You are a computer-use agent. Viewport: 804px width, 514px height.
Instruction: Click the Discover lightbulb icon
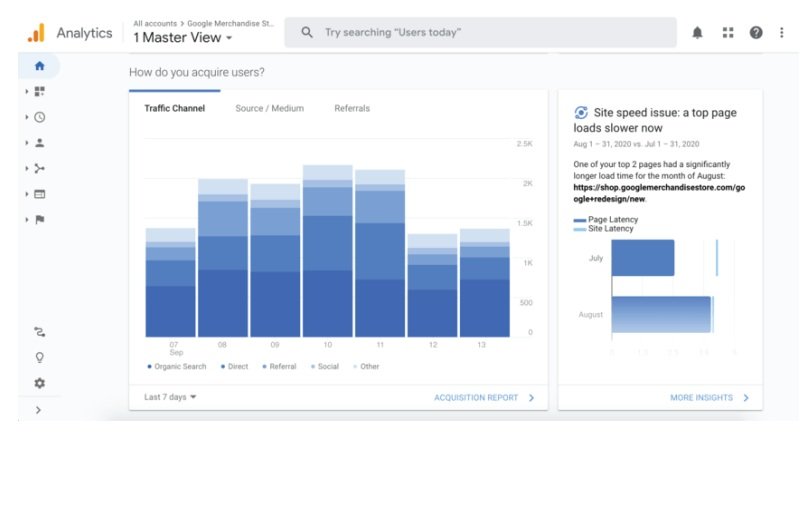pyautogui.click(x=39, y=357)
